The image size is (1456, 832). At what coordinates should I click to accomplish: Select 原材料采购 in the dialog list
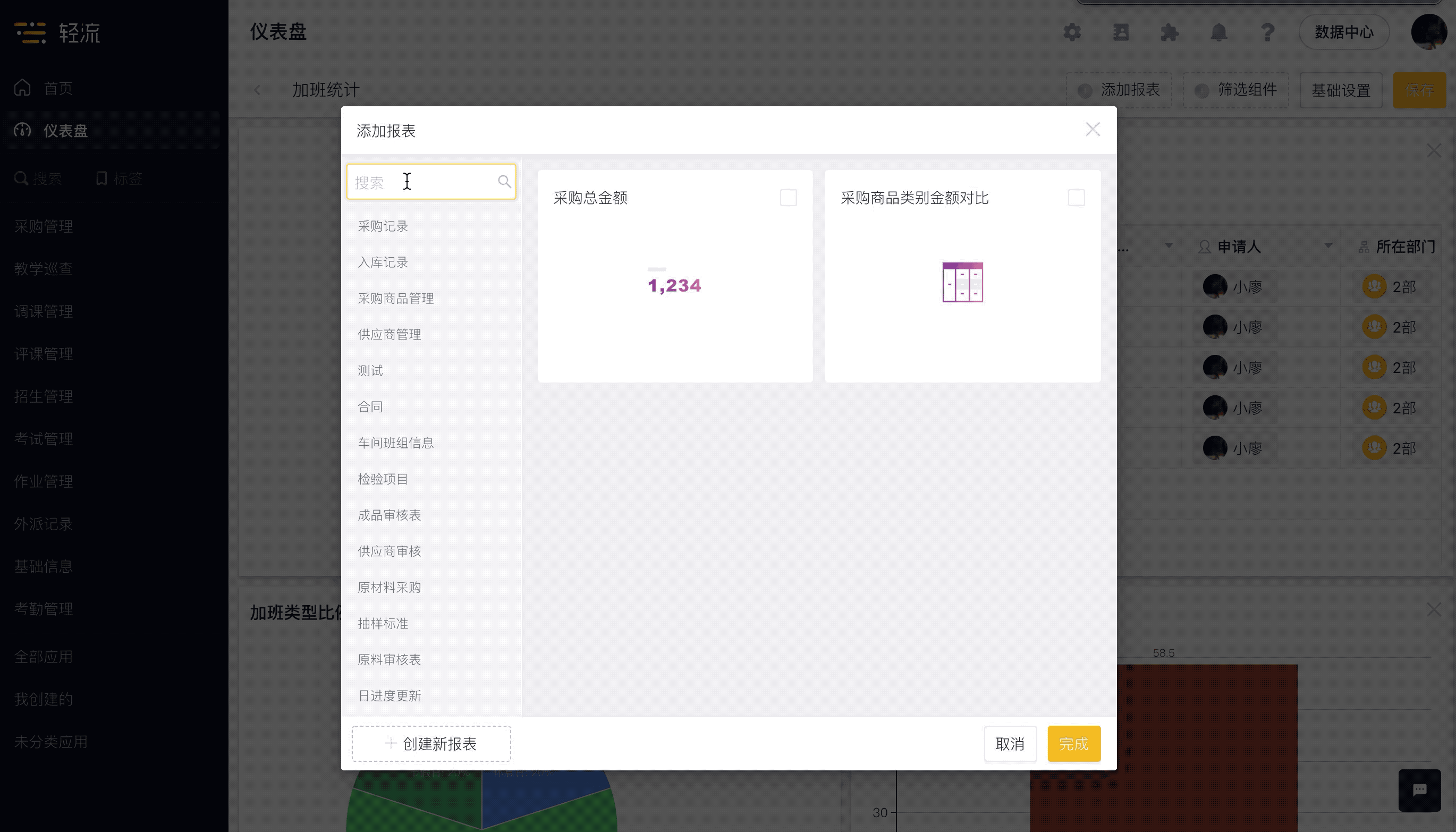389,588
